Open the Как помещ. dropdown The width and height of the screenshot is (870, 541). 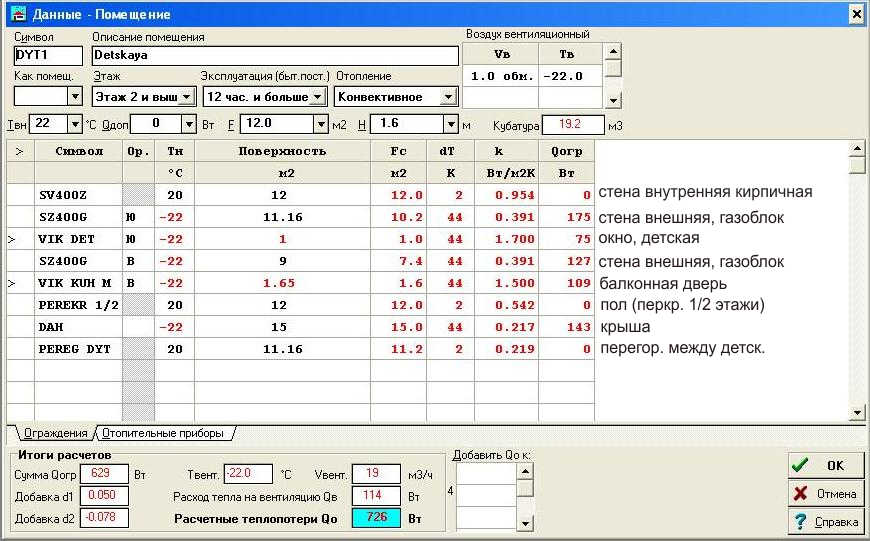coord(75,97)
